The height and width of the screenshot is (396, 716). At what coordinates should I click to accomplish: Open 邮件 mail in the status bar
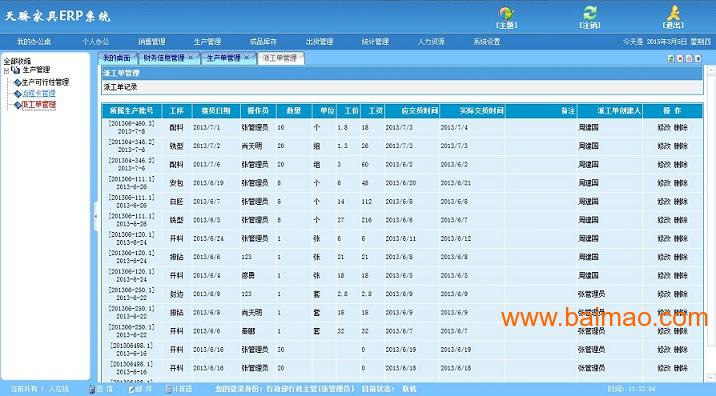(x=140, y=389)
